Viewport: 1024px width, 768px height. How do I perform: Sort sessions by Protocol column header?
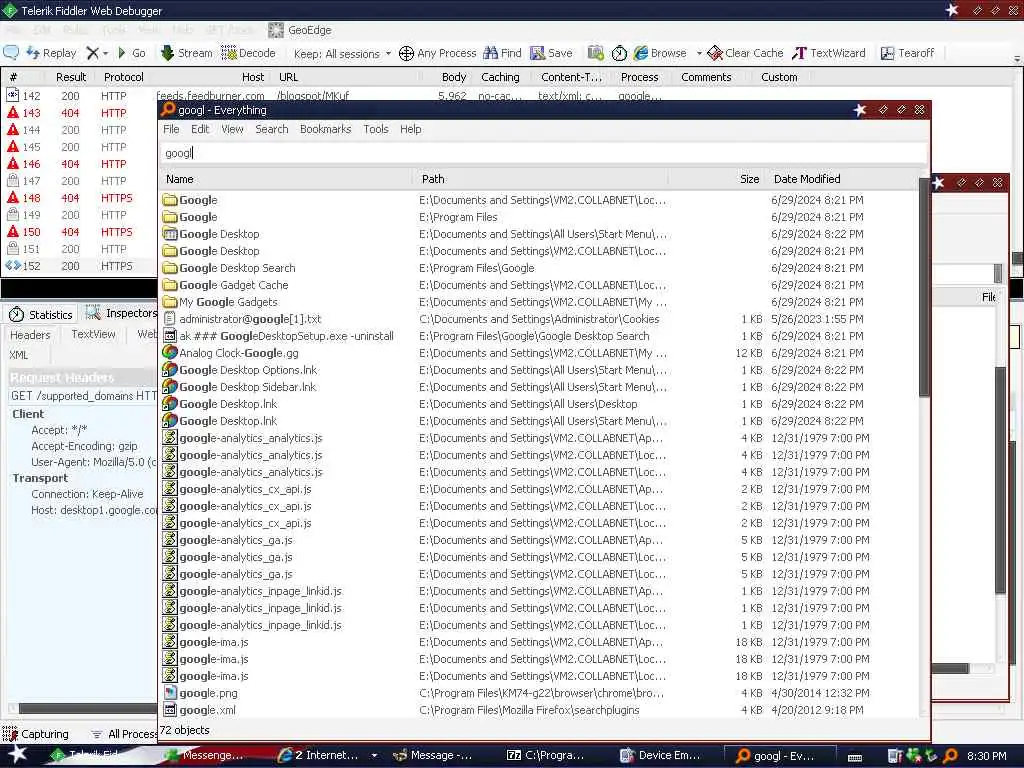pos(123,77)
